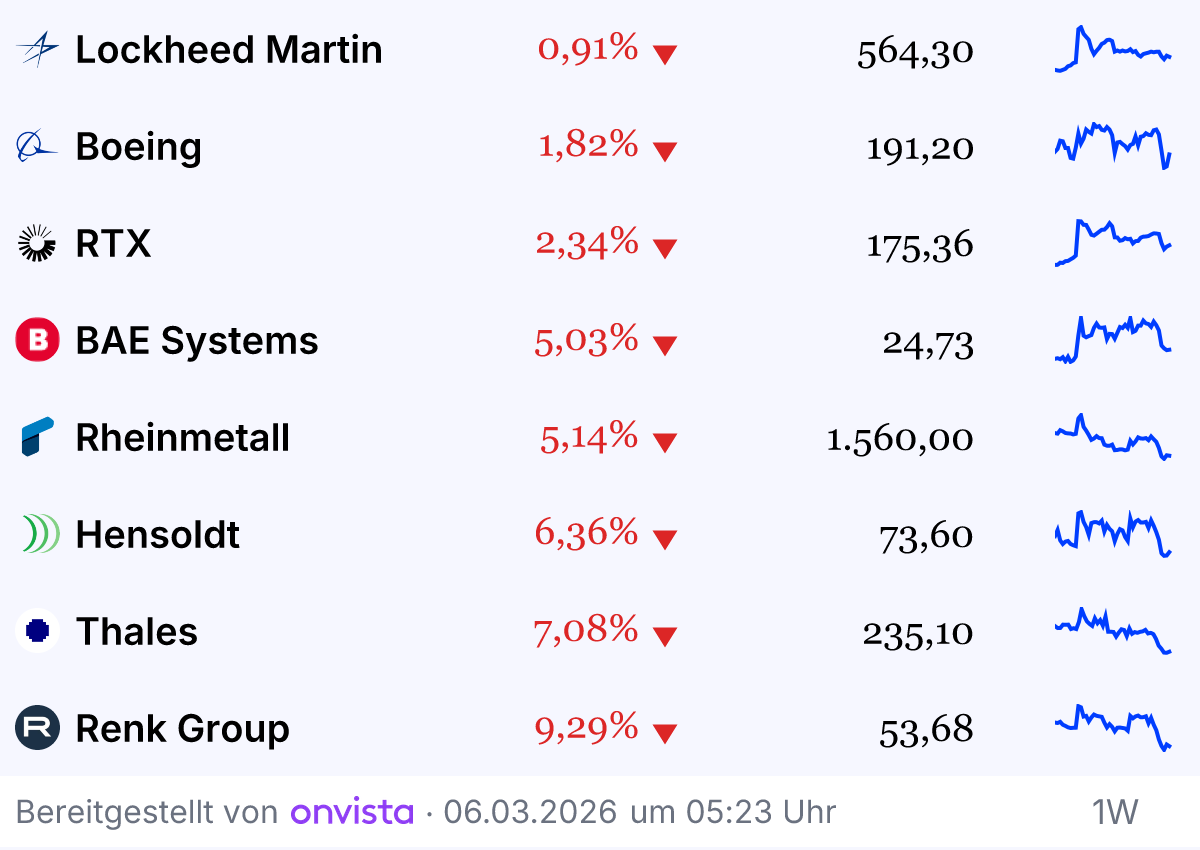Click the RTX starburst logo icon
1200x850 pixels.
click(x=38, y=244)
